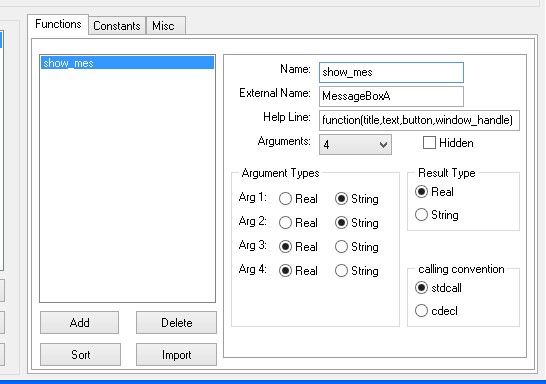This screenshot has width=546, height=384.
Task: Set Arg 4 type to Real
Action: (x=298, y=271)
